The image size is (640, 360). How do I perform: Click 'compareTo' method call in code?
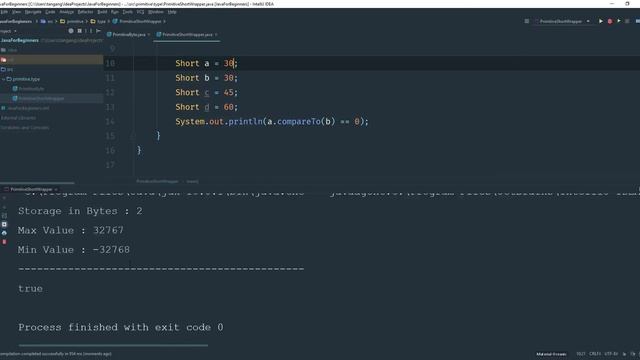tap(299, 122)
